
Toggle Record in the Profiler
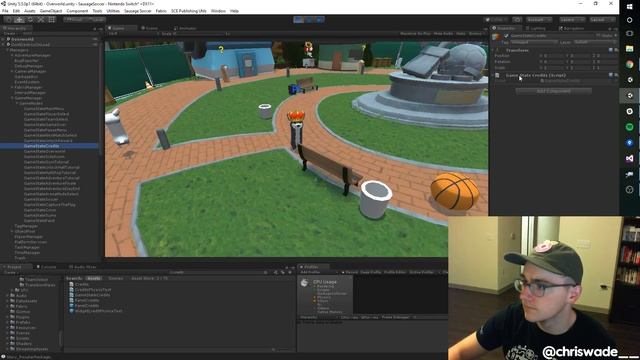[x=350, y=272]
